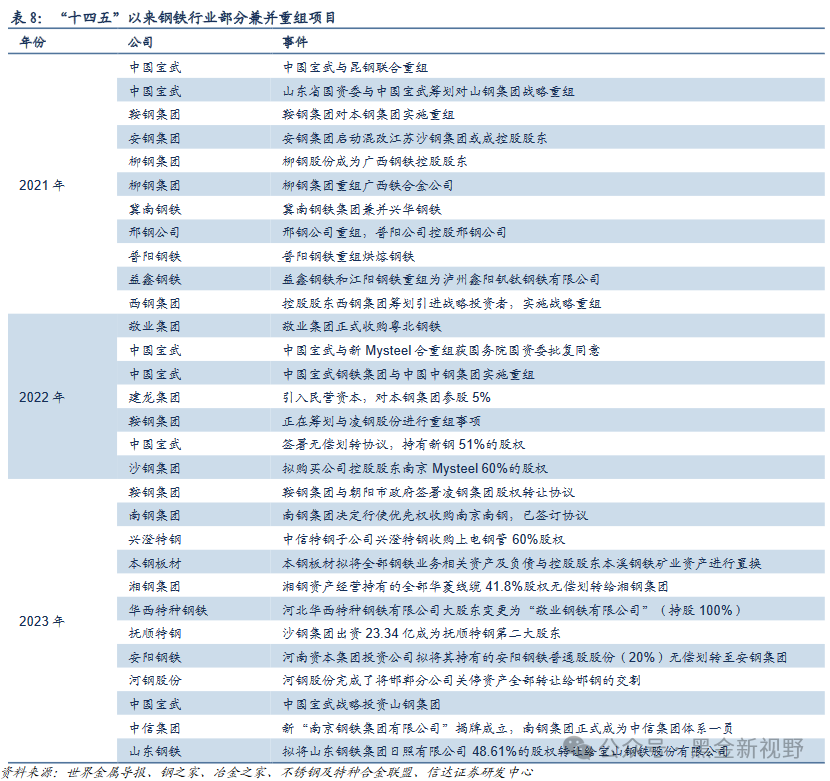Viewport: 830px width, 781px height.
Task: Select the "山东钢铁" company cell
Action: coord(155,751)
